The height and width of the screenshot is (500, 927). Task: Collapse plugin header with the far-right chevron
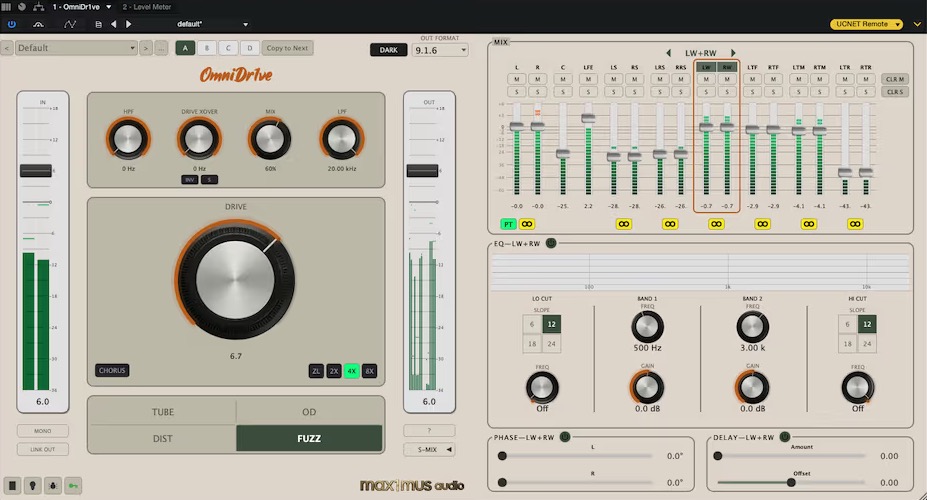click(x=917, y=24)
